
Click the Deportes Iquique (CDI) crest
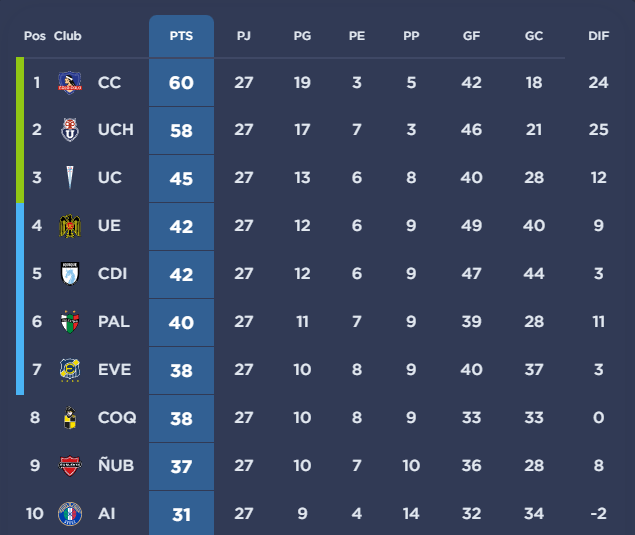[x=70, y=274]
